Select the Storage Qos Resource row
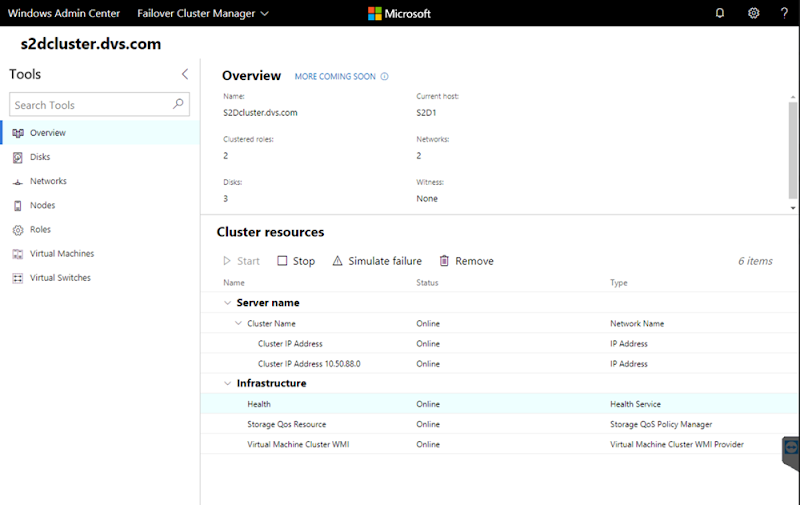 coord(500,424)
